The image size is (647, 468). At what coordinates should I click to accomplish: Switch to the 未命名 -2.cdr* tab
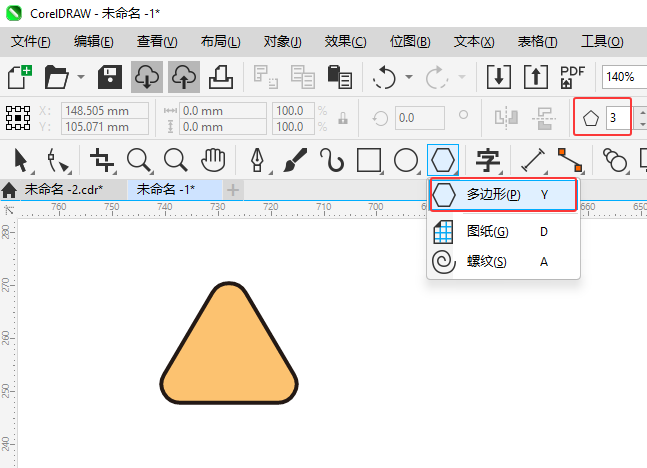[x=64, y=190]
